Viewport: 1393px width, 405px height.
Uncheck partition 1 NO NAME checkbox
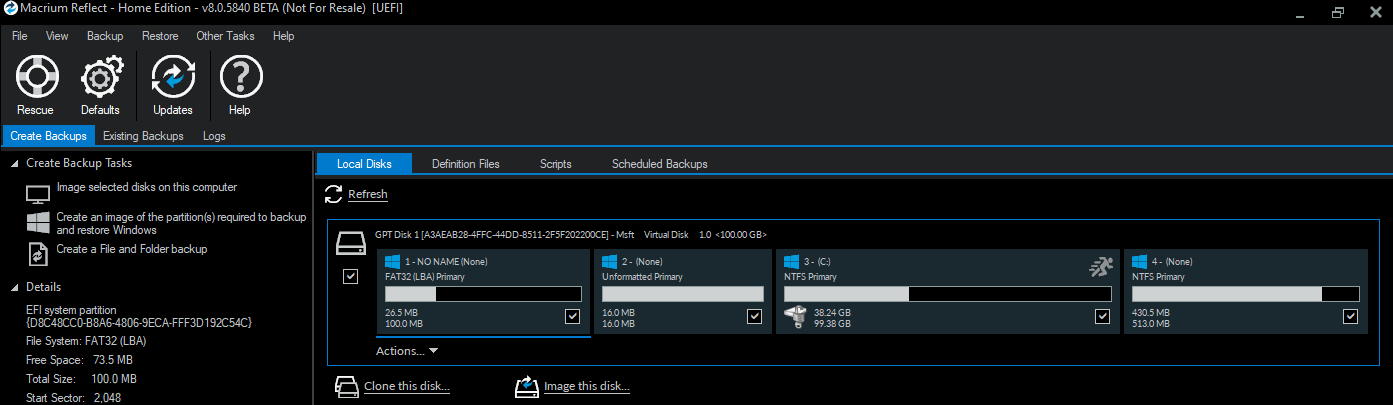[x=572, y=317]
